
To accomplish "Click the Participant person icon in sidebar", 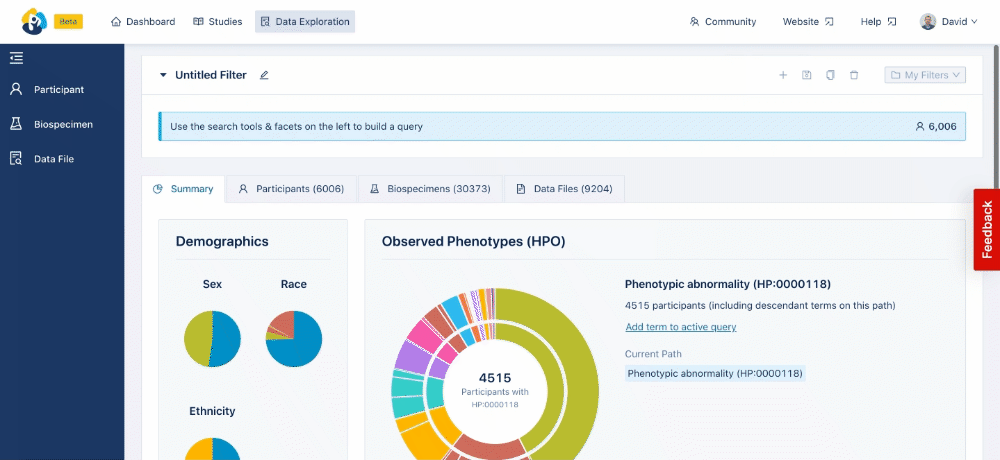I will tap(17, 89).
